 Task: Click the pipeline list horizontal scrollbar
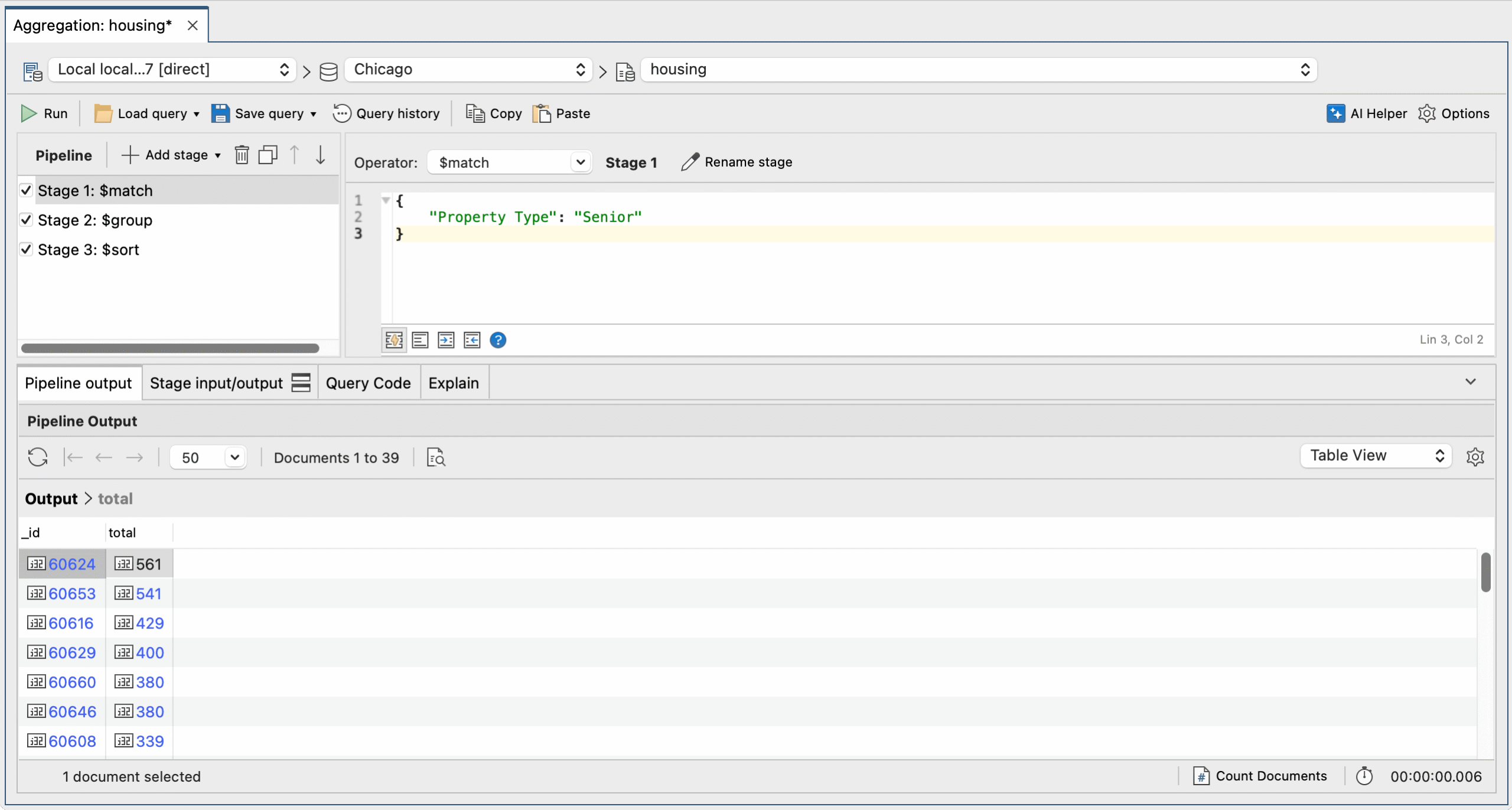(170, 348)
